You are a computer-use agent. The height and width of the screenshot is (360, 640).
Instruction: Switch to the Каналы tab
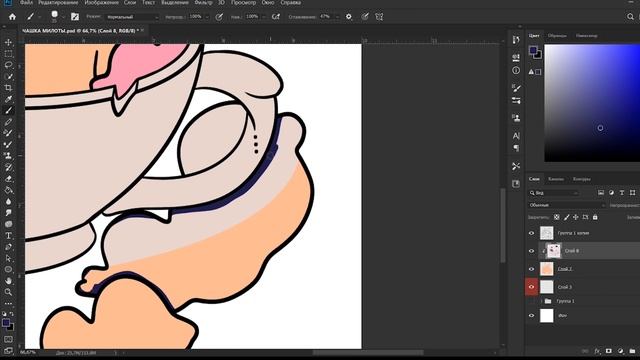point(556,179)
